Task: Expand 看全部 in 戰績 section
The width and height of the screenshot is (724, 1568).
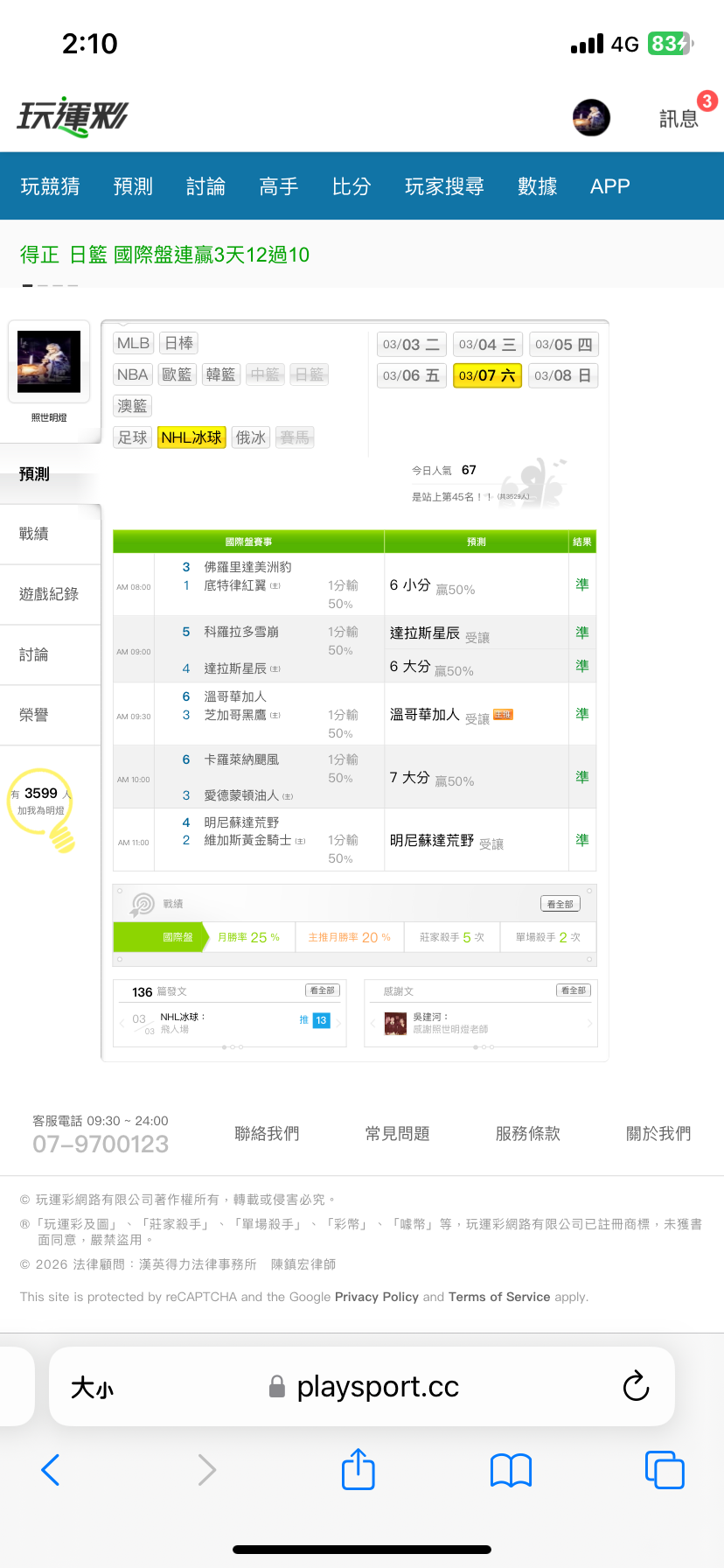Action: pos(560,904)
